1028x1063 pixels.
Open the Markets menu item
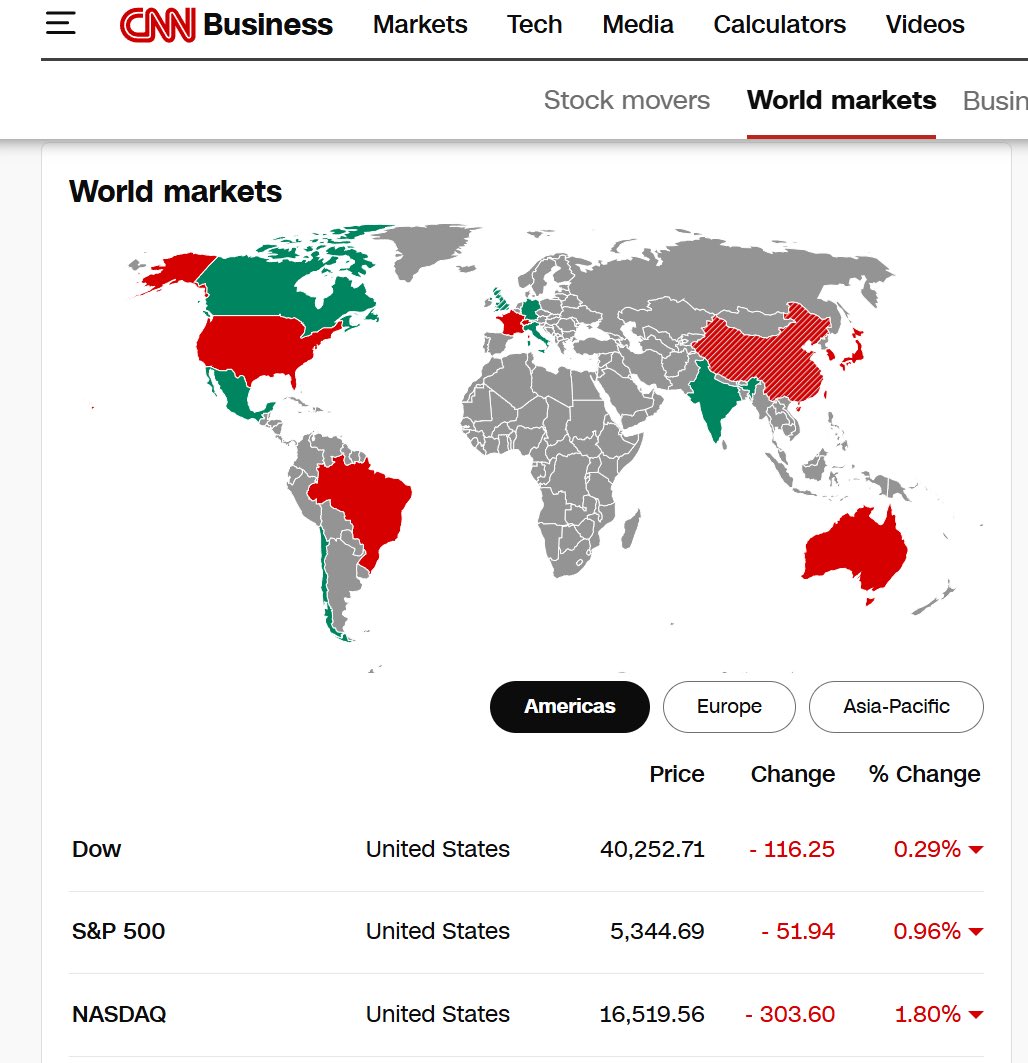tap(420, 24)
